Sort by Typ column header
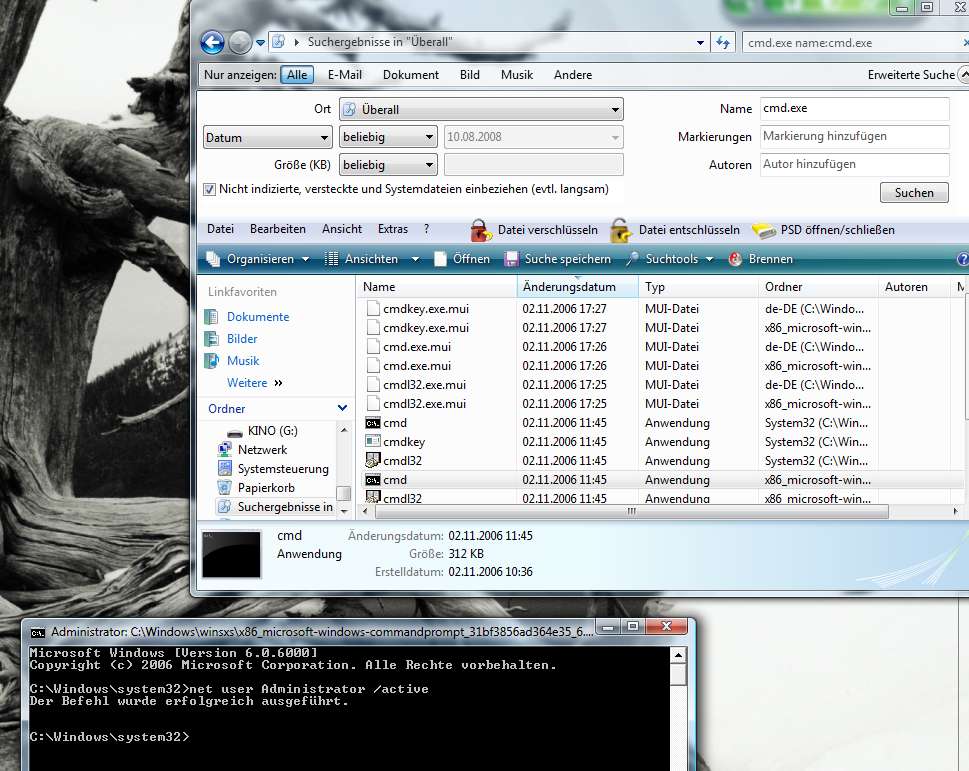This screenshot has height=771, width=969. pos(698,287)
